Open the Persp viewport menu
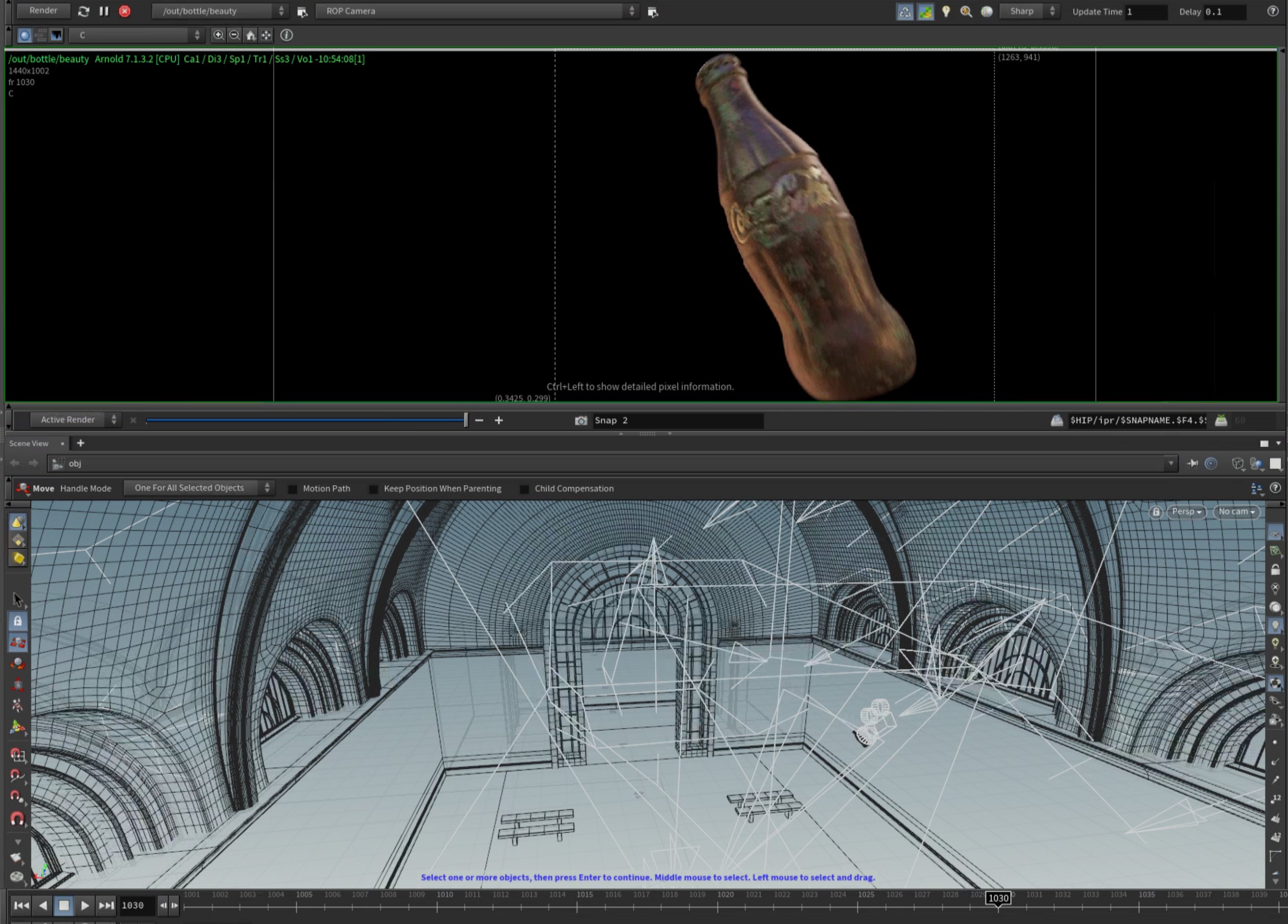This screenshot has width=1288, height=924. click(x=1186, y=512)
